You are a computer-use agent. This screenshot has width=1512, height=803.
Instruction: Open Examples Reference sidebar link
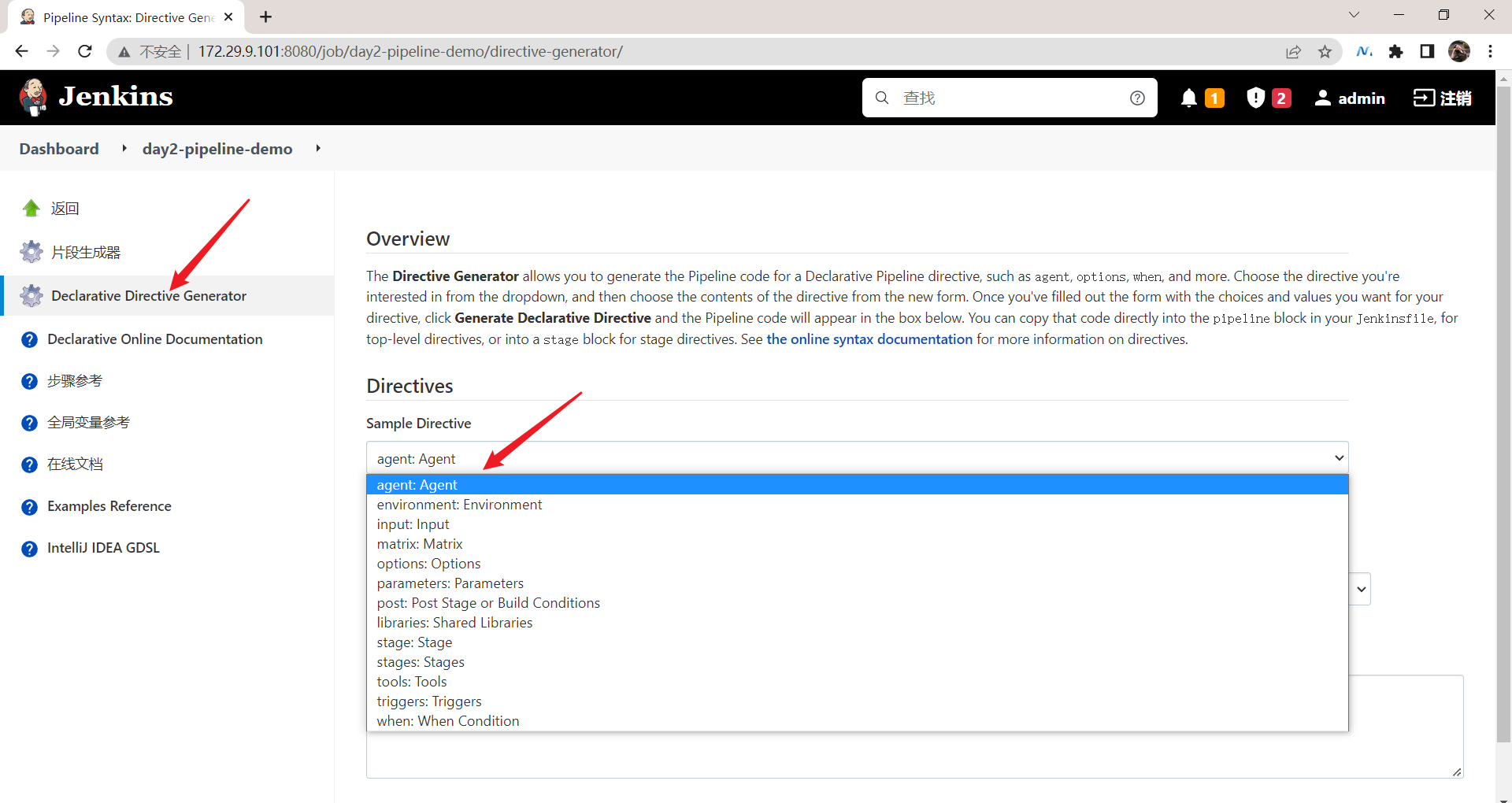tap(109, 506)
